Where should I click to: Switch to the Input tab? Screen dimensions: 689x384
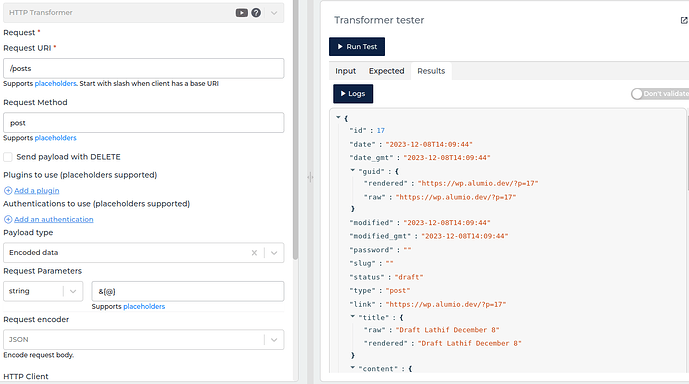345,71
